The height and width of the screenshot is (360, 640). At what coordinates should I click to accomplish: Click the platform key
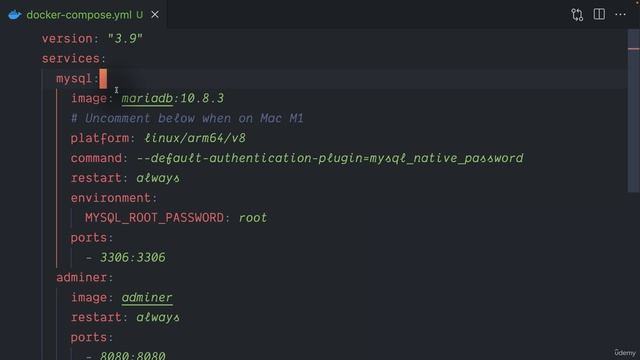click(x=100, y=138)
